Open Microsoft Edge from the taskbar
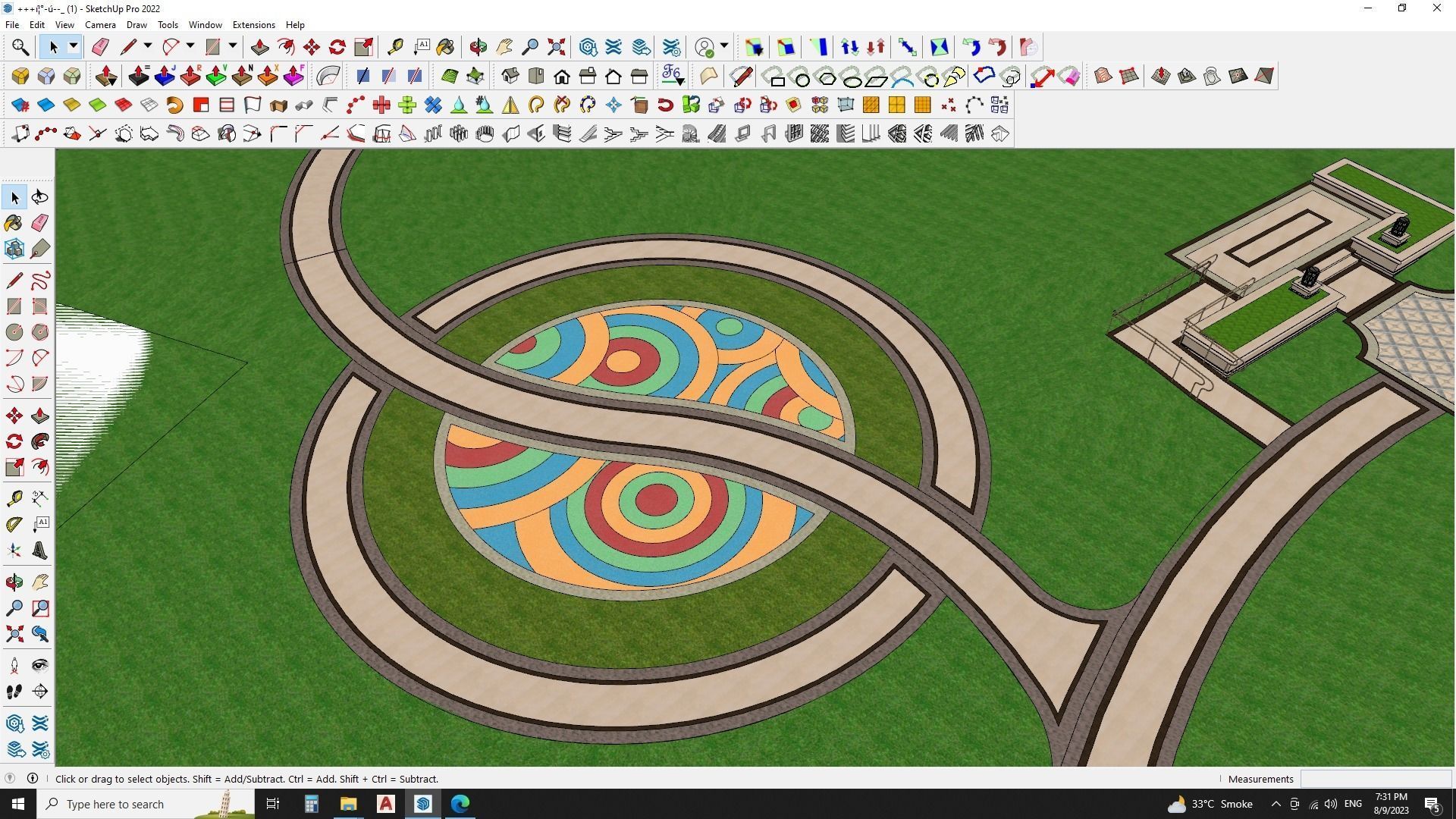Image resolution: width=1456 pixels, height=819 pixels. tap(460, 804)
